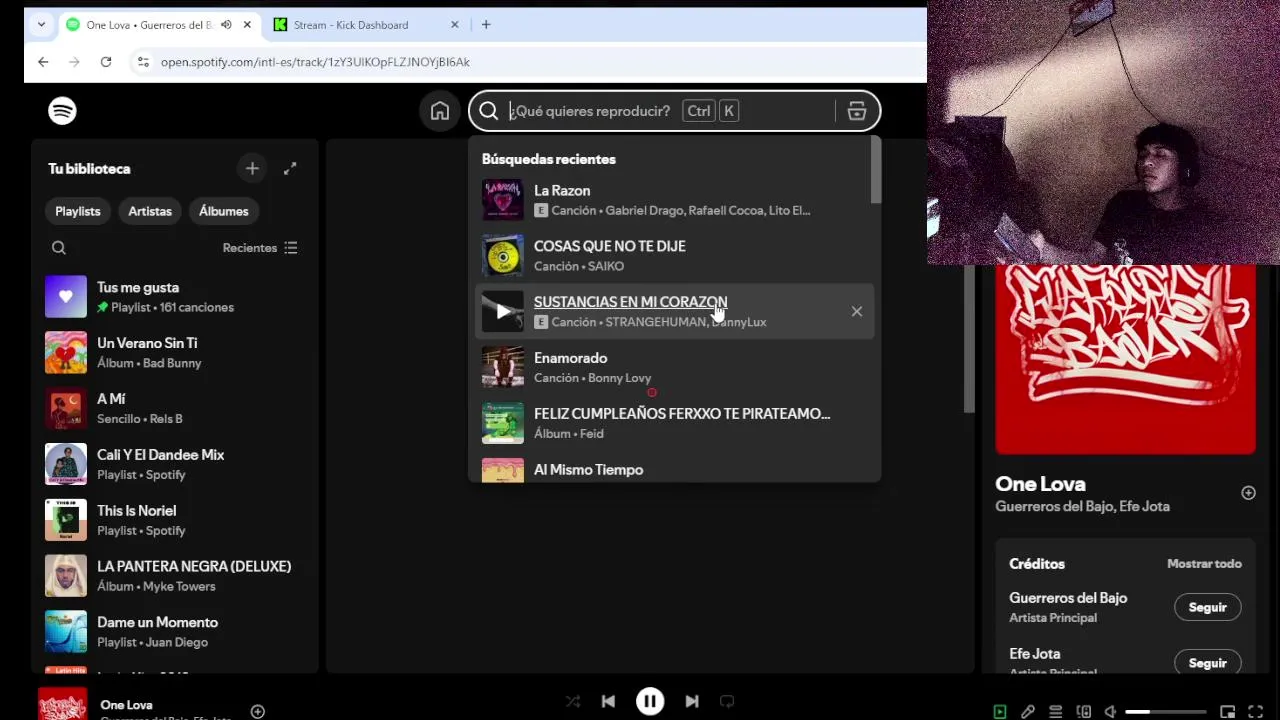This screenshot has width=1280, height=720.
Task: Create a new playlist with plus icon
Action: 252,169
